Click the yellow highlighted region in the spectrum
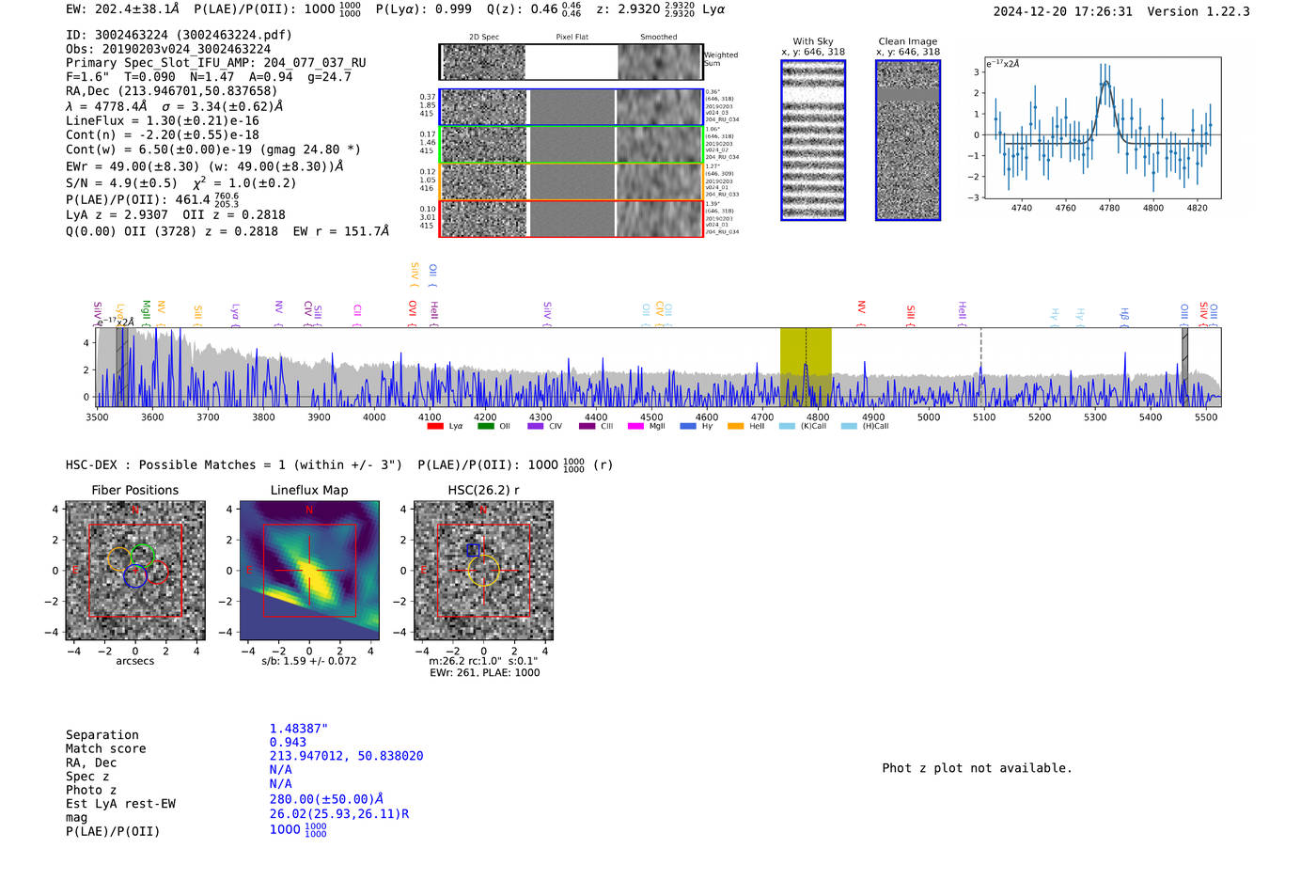The height and width of the screenshot is (896, 1316). [806, 367]
